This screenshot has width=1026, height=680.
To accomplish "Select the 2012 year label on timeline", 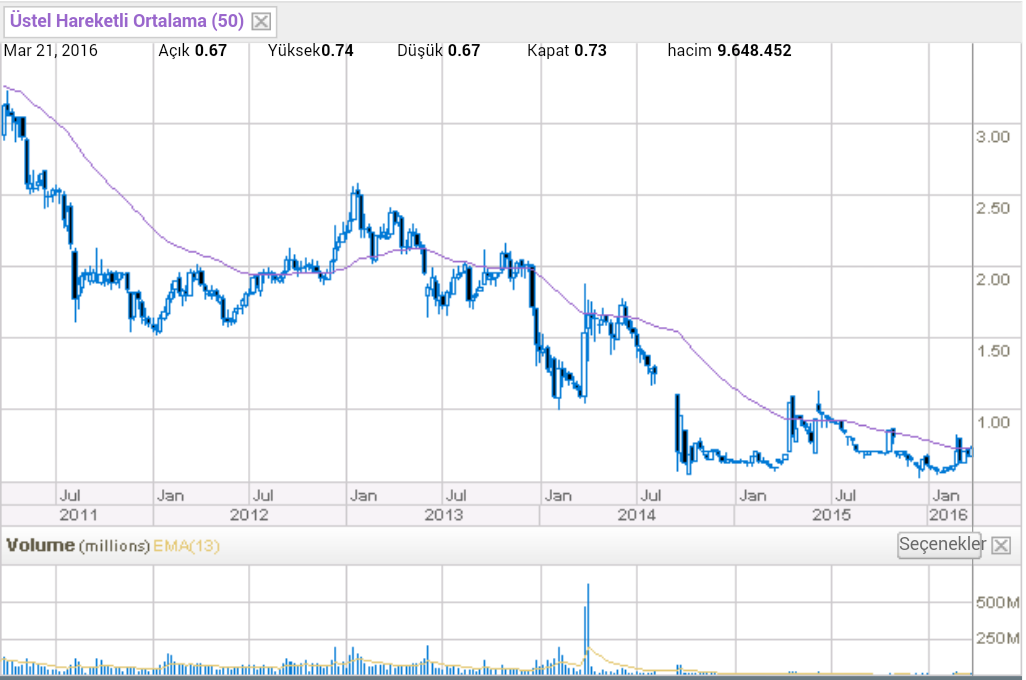I will pos(249,515).
